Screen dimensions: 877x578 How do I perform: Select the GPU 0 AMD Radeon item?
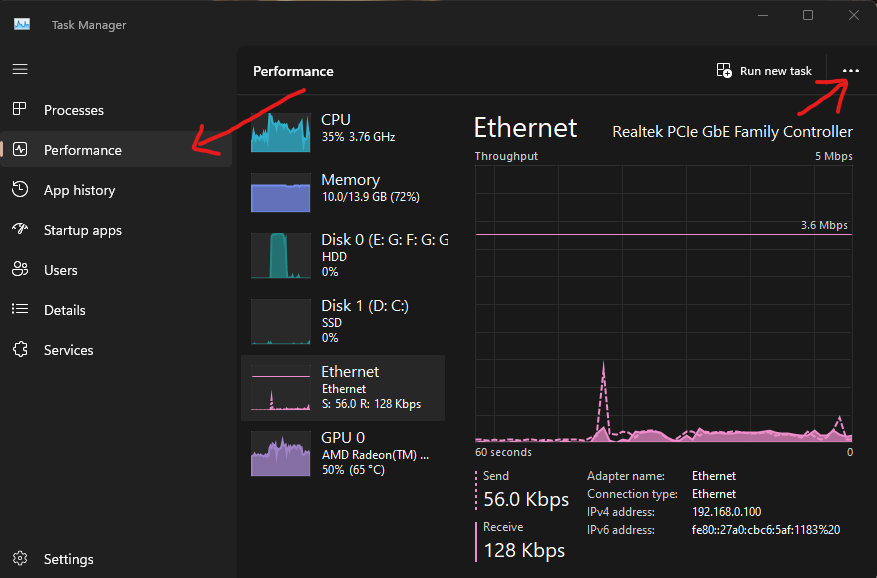pyautogui.click(x=343, y=452)
